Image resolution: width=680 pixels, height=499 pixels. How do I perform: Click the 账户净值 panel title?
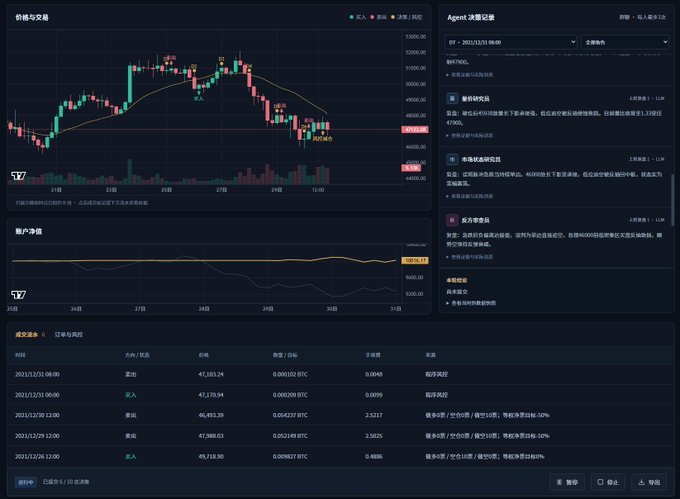[x=29, y=231]
